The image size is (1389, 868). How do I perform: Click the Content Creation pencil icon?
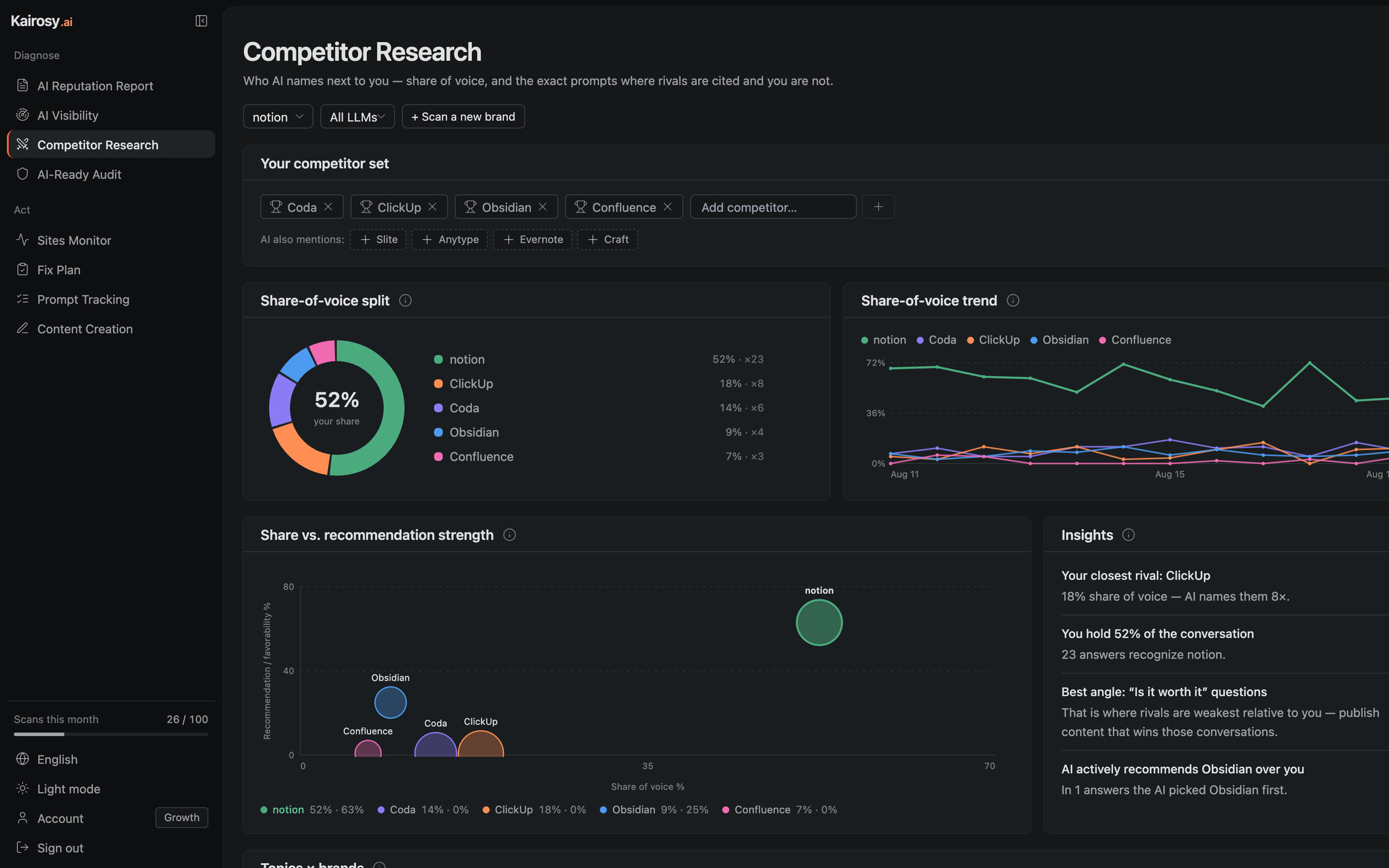click(23, 328)
